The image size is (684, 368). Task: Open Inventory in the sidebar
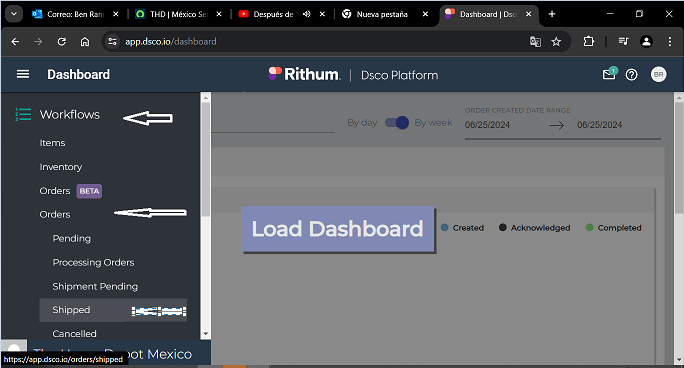point(61,167)
